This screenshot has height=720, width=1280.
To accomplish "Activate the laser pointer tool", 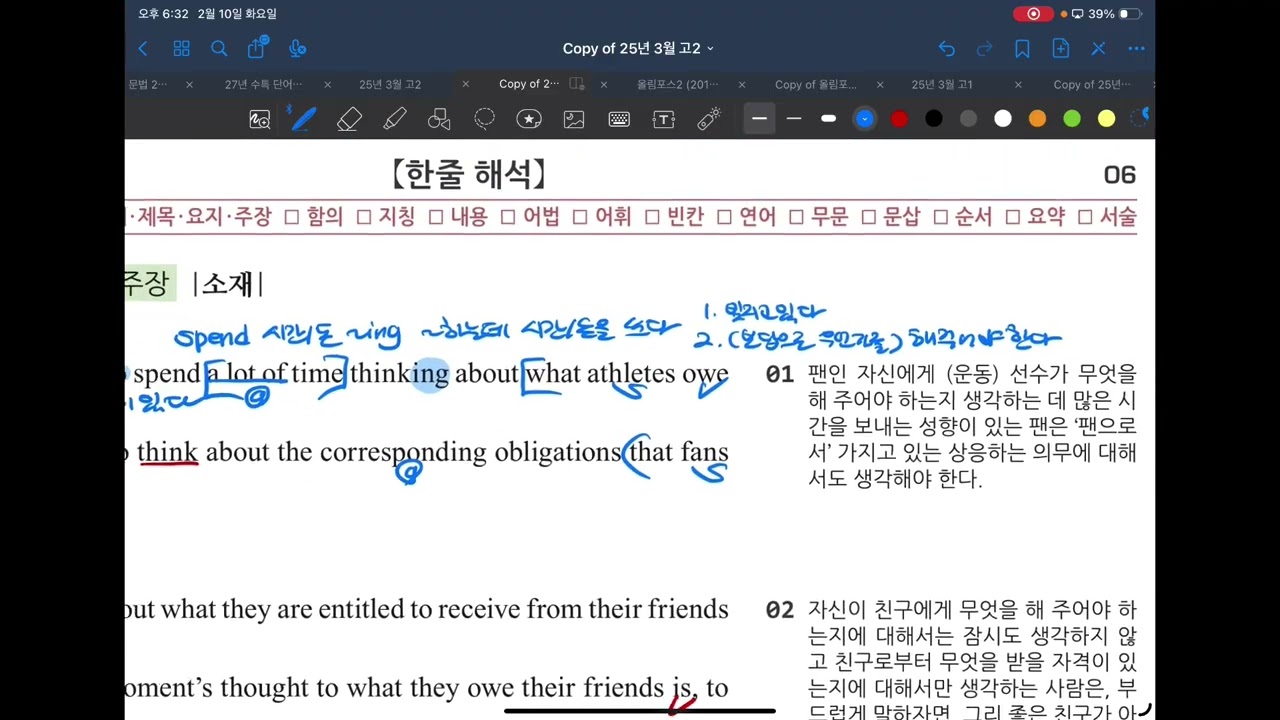I will [x=709, y=120].
